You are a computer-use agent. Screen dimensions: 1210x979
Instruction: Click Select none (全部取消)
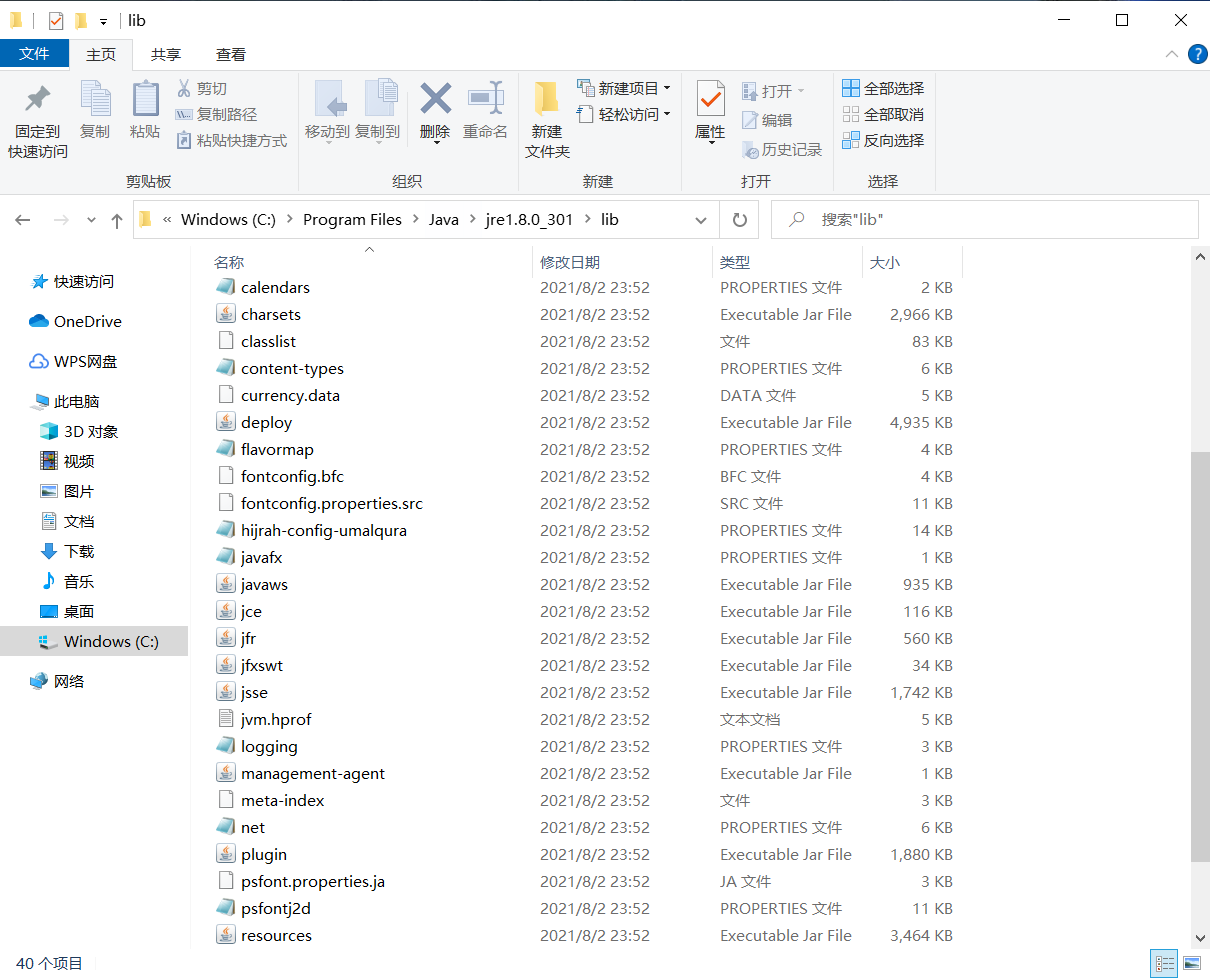click(883, 114)
